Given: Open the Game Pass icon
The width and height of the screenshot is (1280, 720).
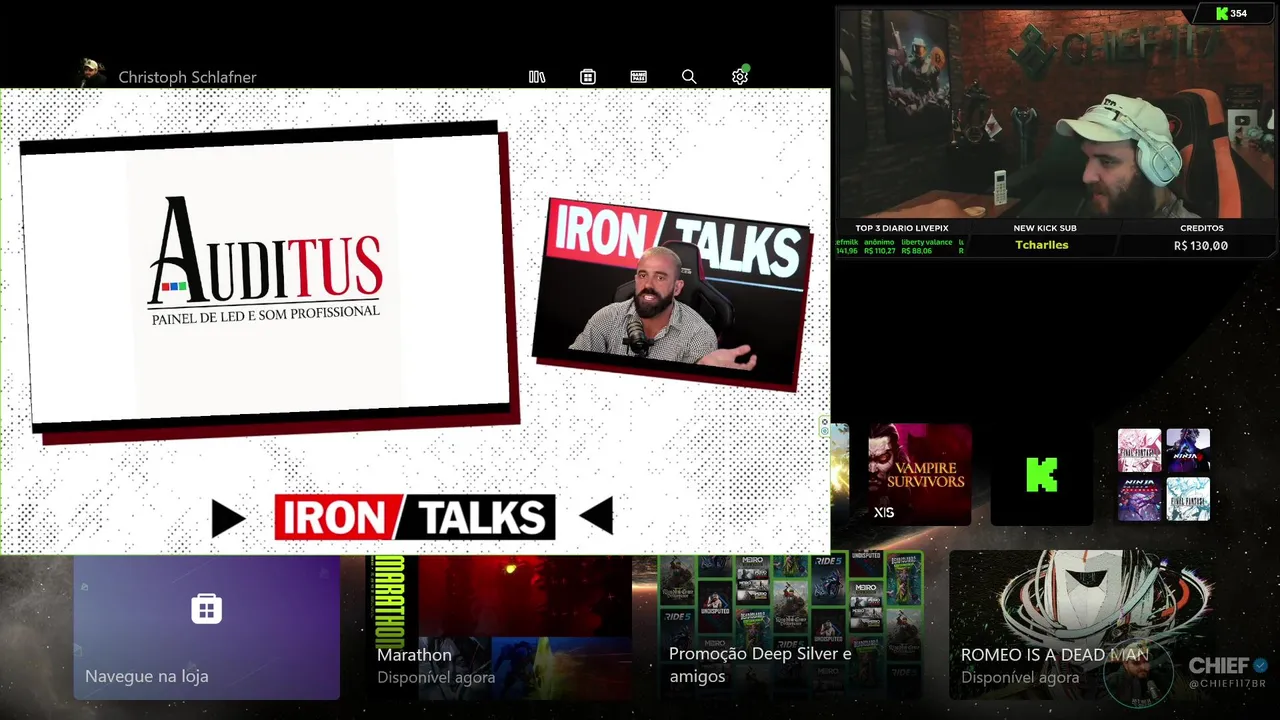Looking at the screenshot, I should [639, 77].
